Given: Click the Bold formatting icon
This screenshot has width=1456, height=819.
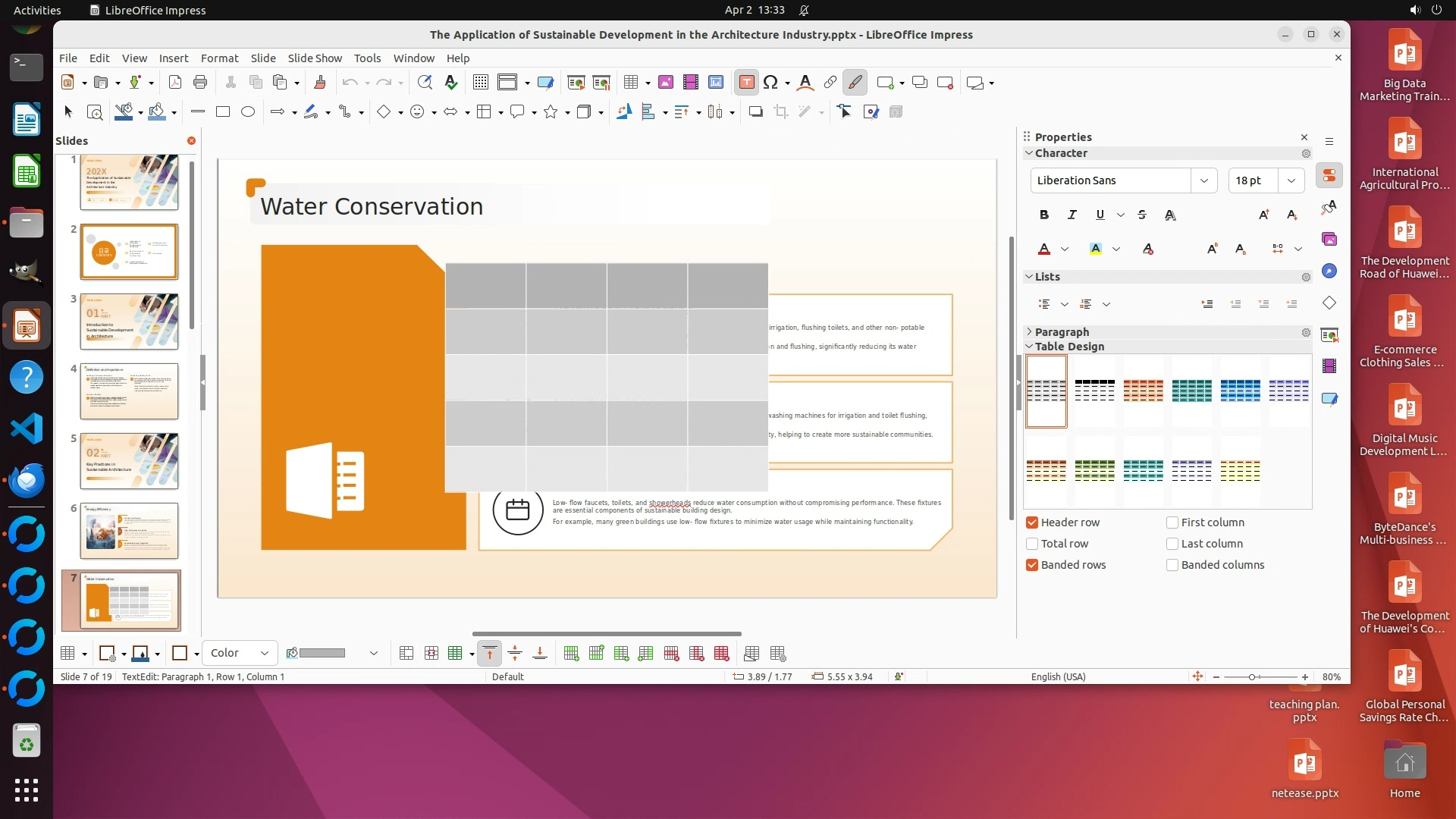Looking at the screenshot, I should pyautogui.click(x=1044, y=215).
